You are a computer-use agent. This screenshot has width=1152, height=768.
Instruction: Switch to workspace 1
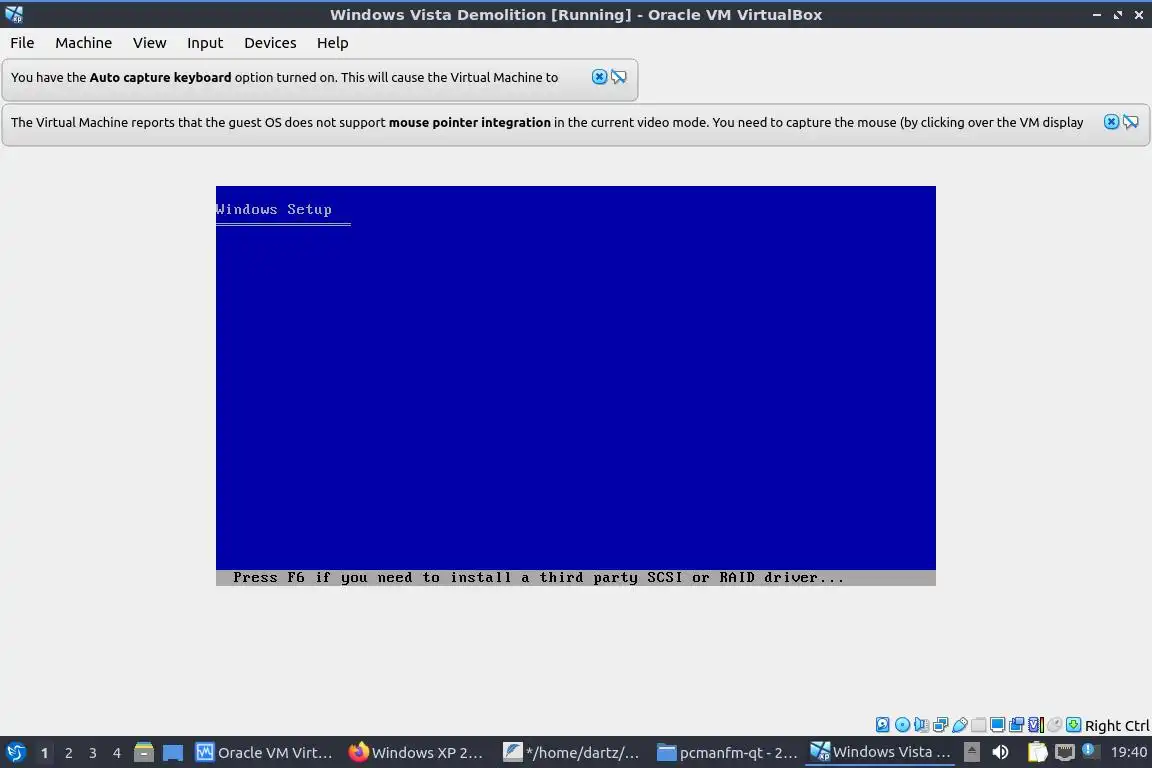point(44,753)
